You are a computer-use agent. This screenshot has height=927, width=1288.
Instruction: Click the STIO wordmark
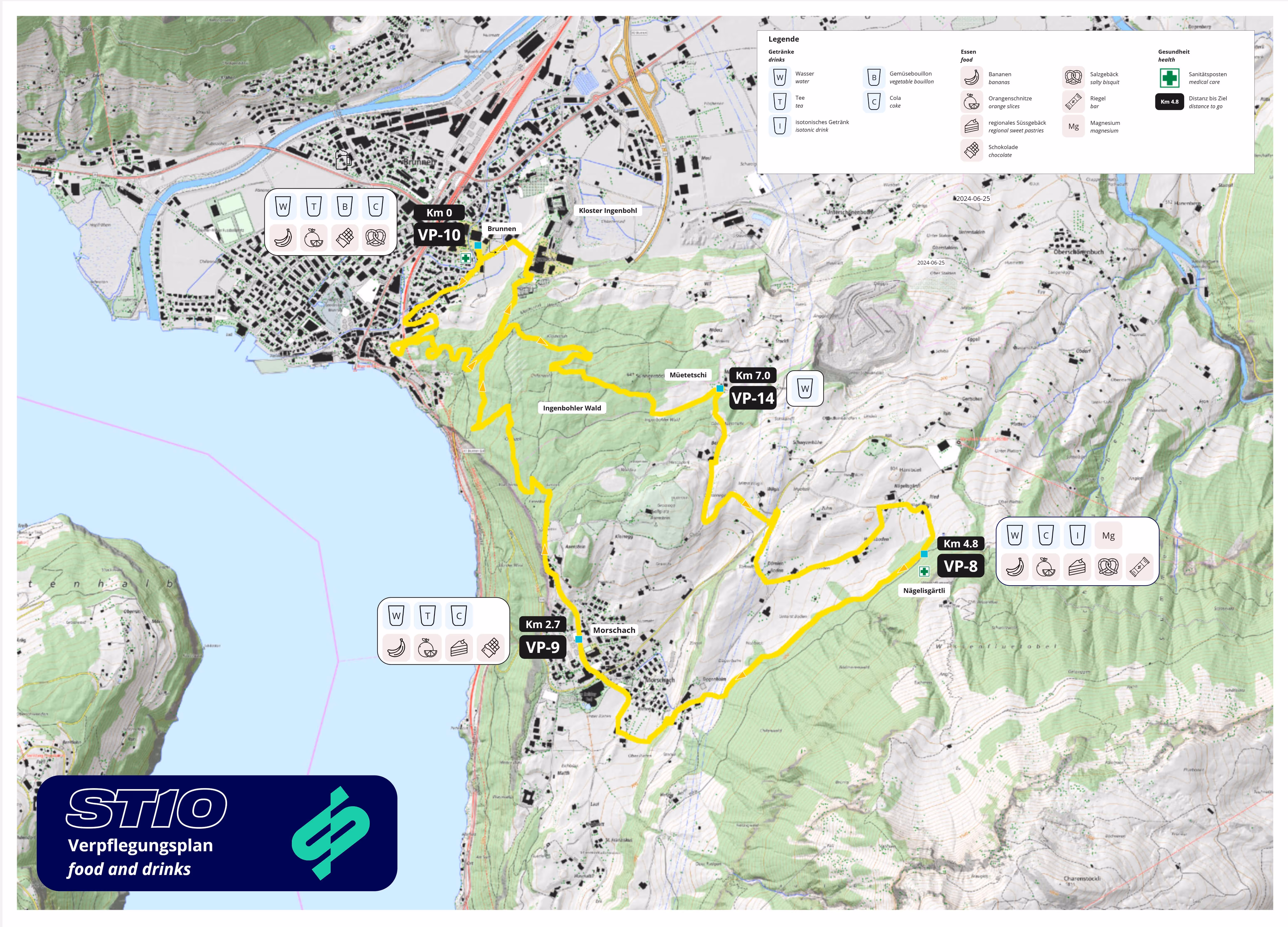147,808
